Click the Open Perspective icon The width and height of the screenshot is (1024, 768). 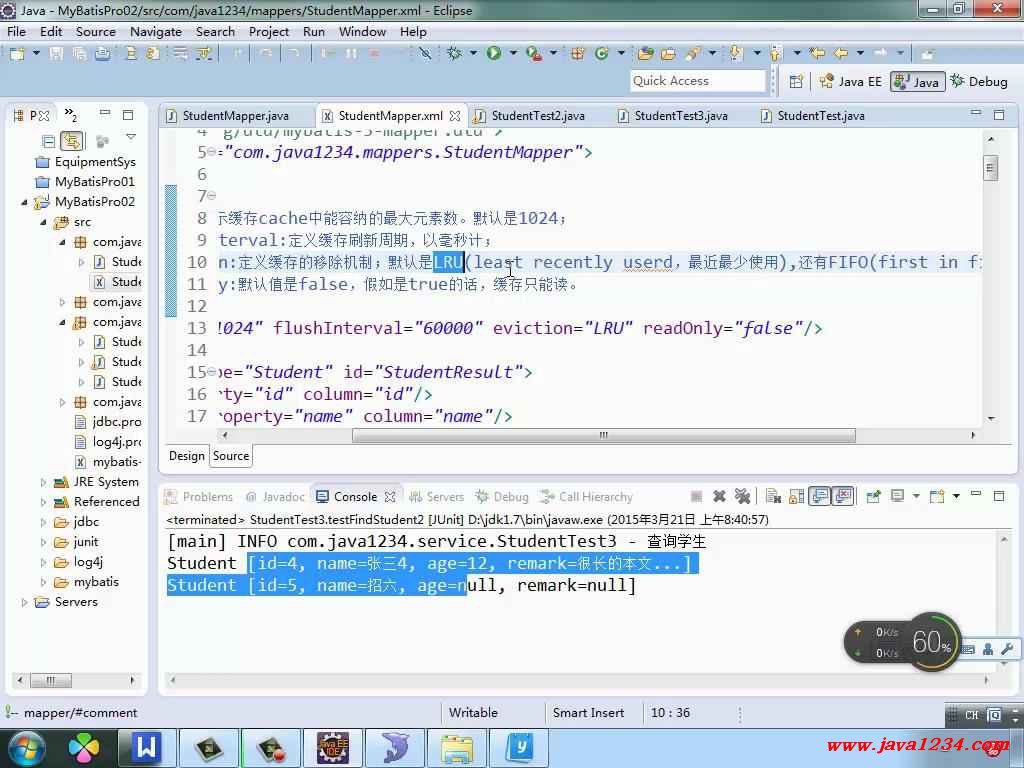click(796, 82)
